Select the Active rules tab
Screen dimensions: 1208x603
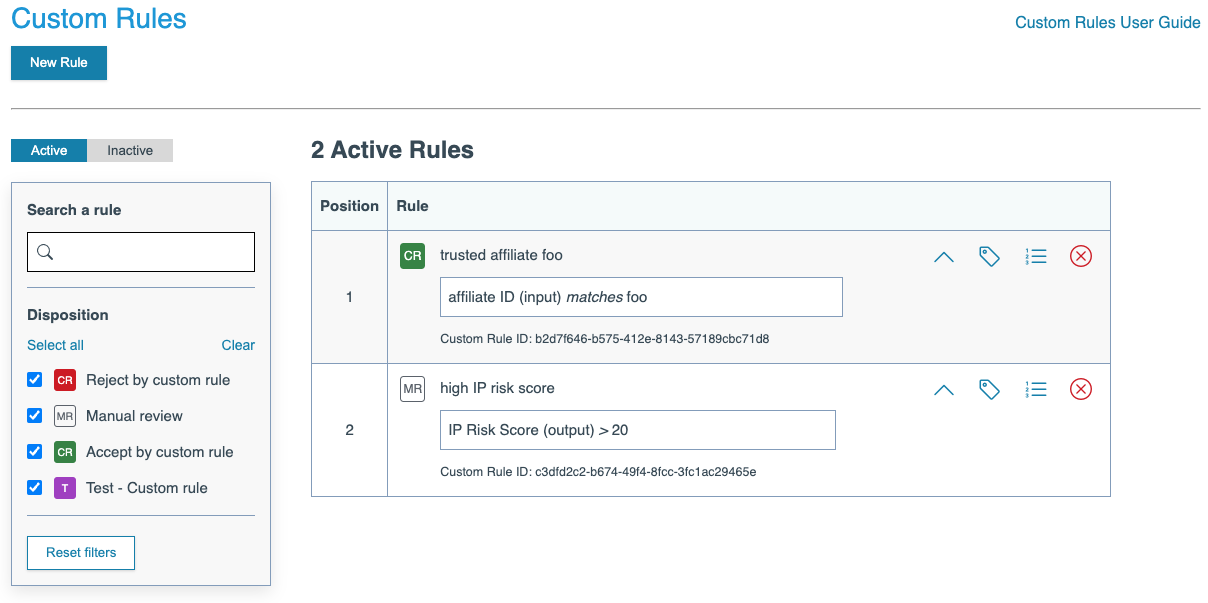pyautogui.click(x=49, y=151)
